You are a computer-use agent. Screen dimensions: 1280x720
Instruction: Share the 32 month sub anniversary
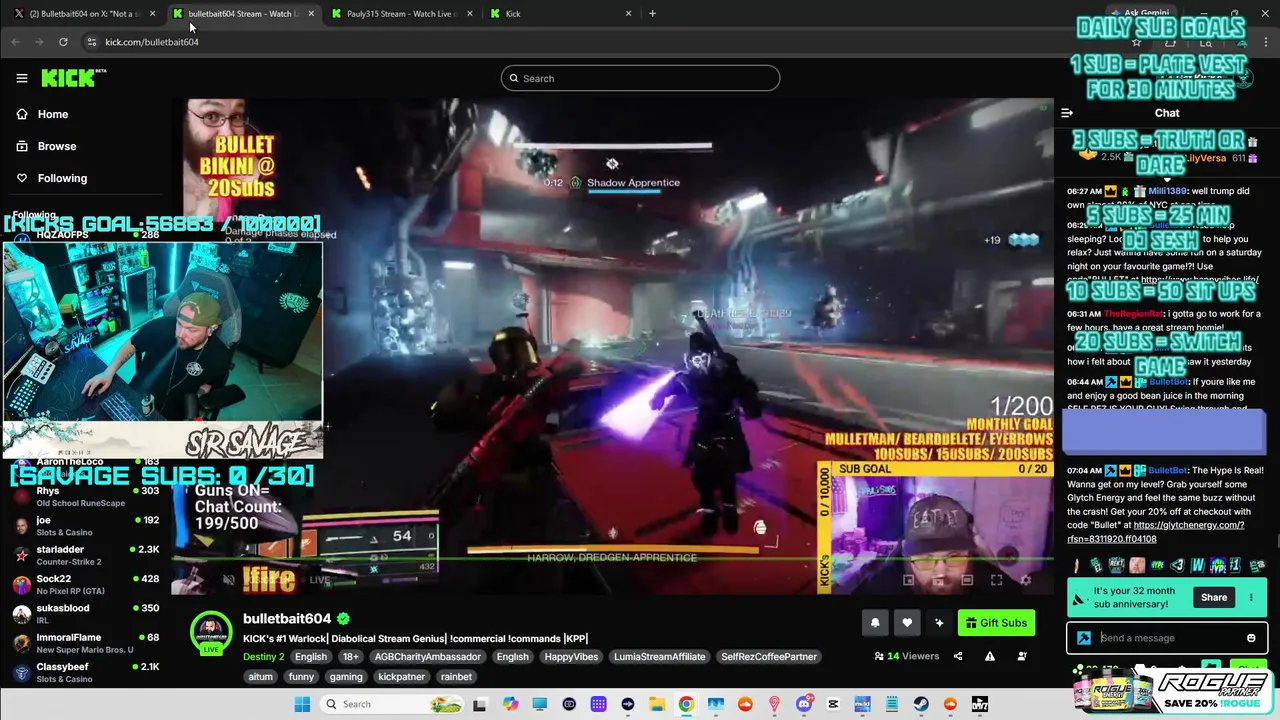pyautogui.click(x=1213, y=598)
